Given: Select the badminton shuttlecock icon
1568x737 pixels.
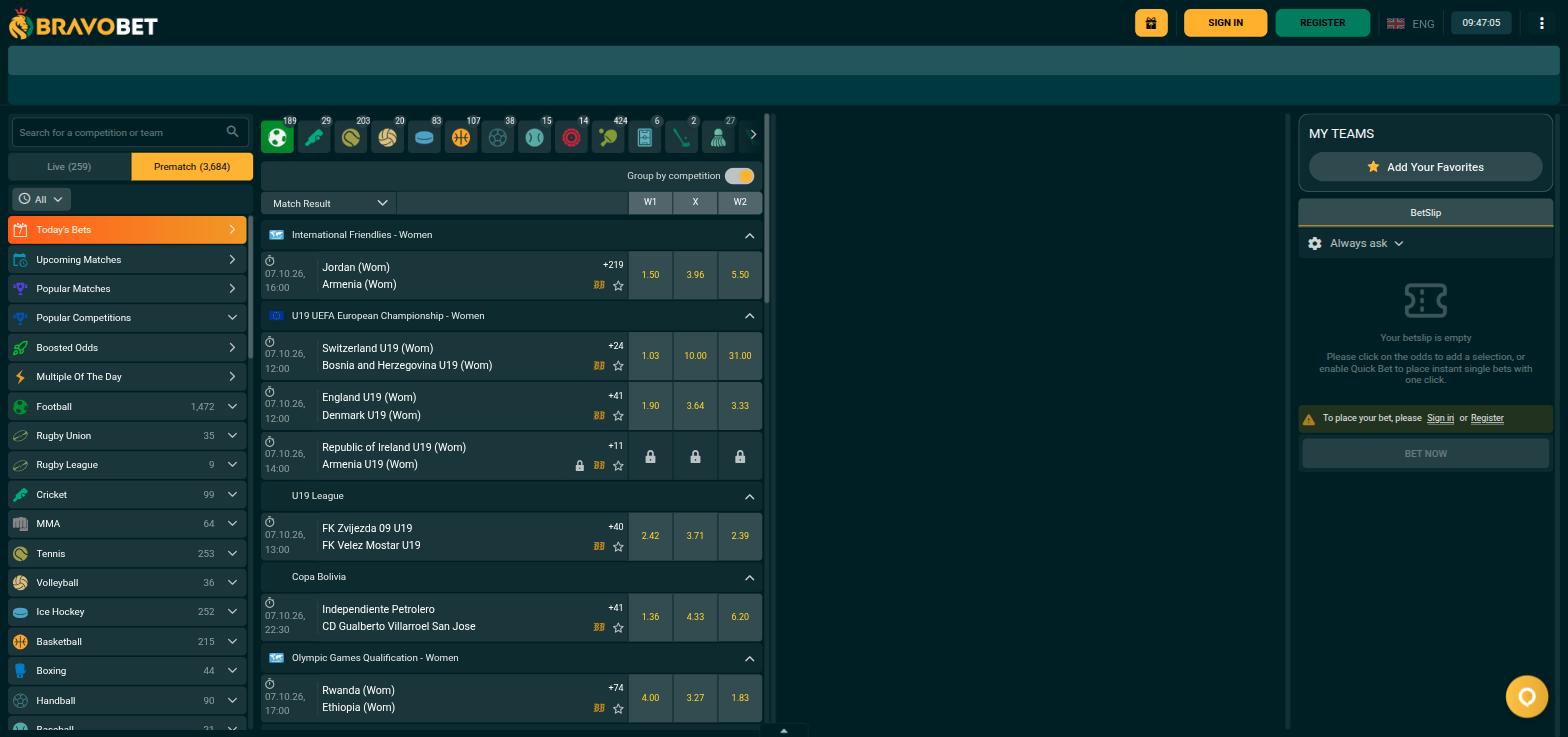Looking at the screenshot, I should 717,137.
